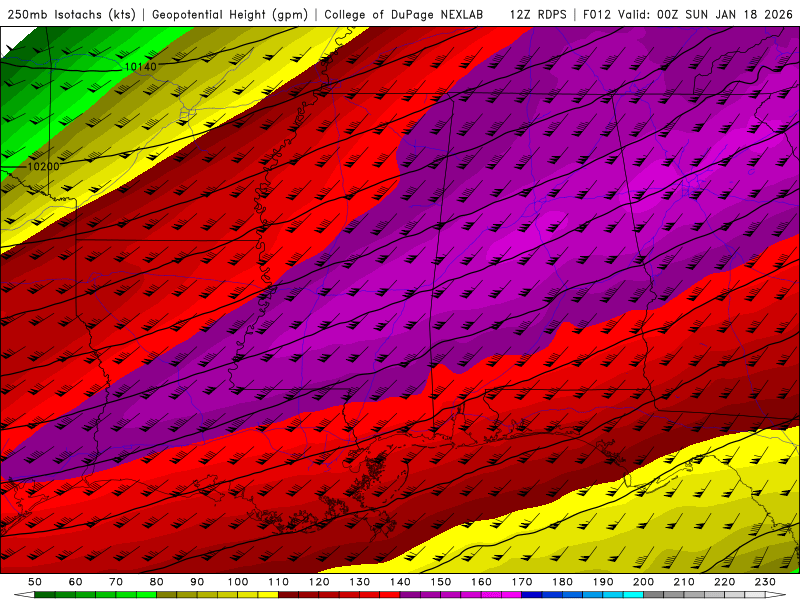Screen dimensions: 800x600
Task: Click the first olive swatch below 80
Action: coord(167,595)
